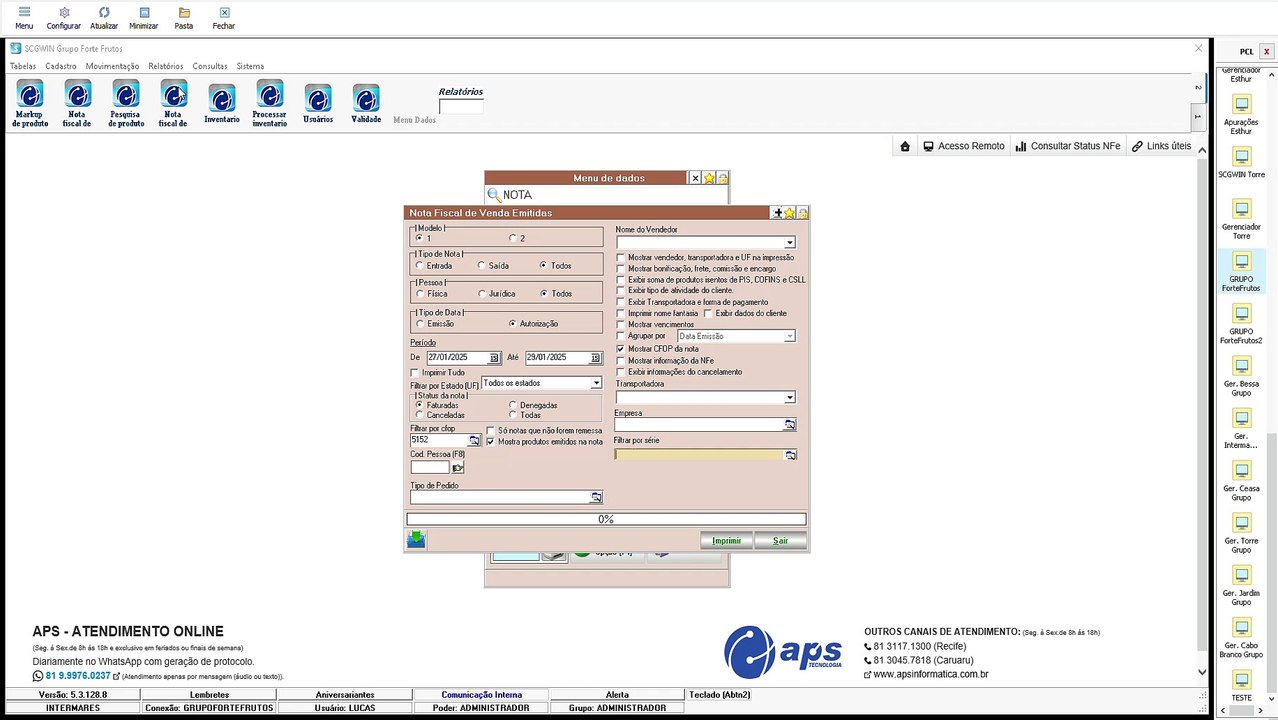This screenshot has height=720, width=1278.
Task: Click the Imprimir button
Action: coord(726,541)
